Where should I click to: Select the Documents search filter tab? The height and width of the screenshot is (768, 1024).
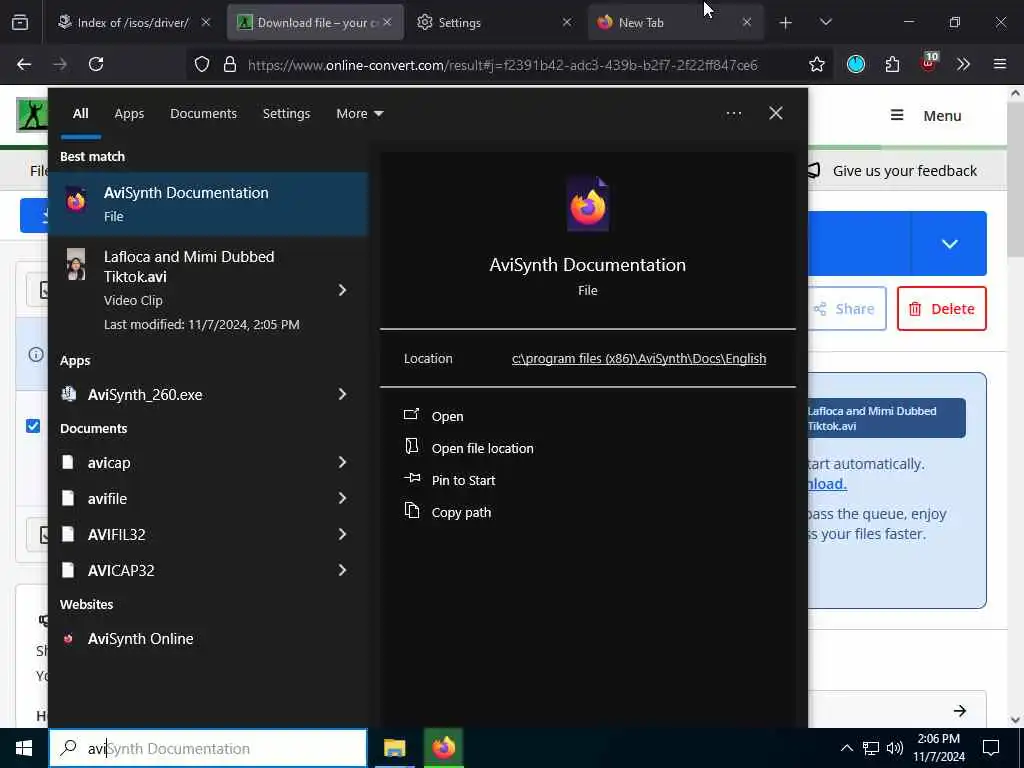[x=203, y=114]
